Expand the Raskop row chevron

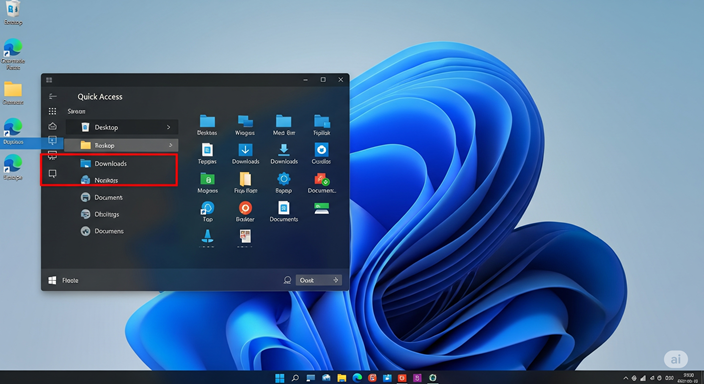[171, 145]
